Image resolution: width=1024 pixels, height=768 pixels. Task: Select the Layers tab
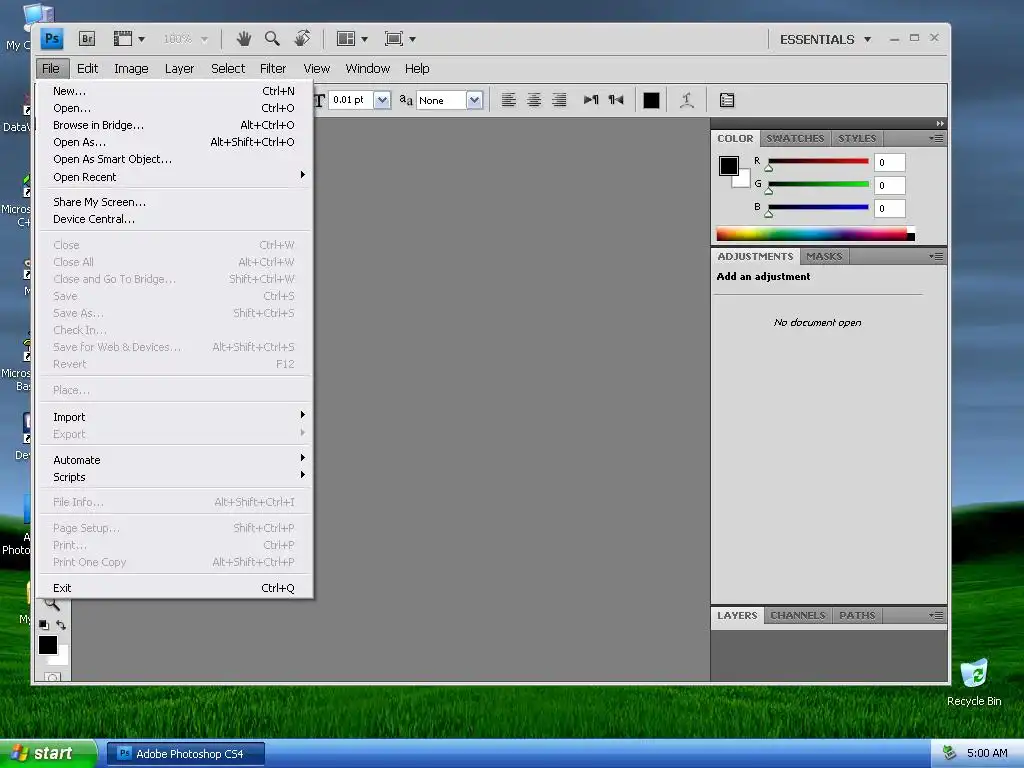click(737, 615)
